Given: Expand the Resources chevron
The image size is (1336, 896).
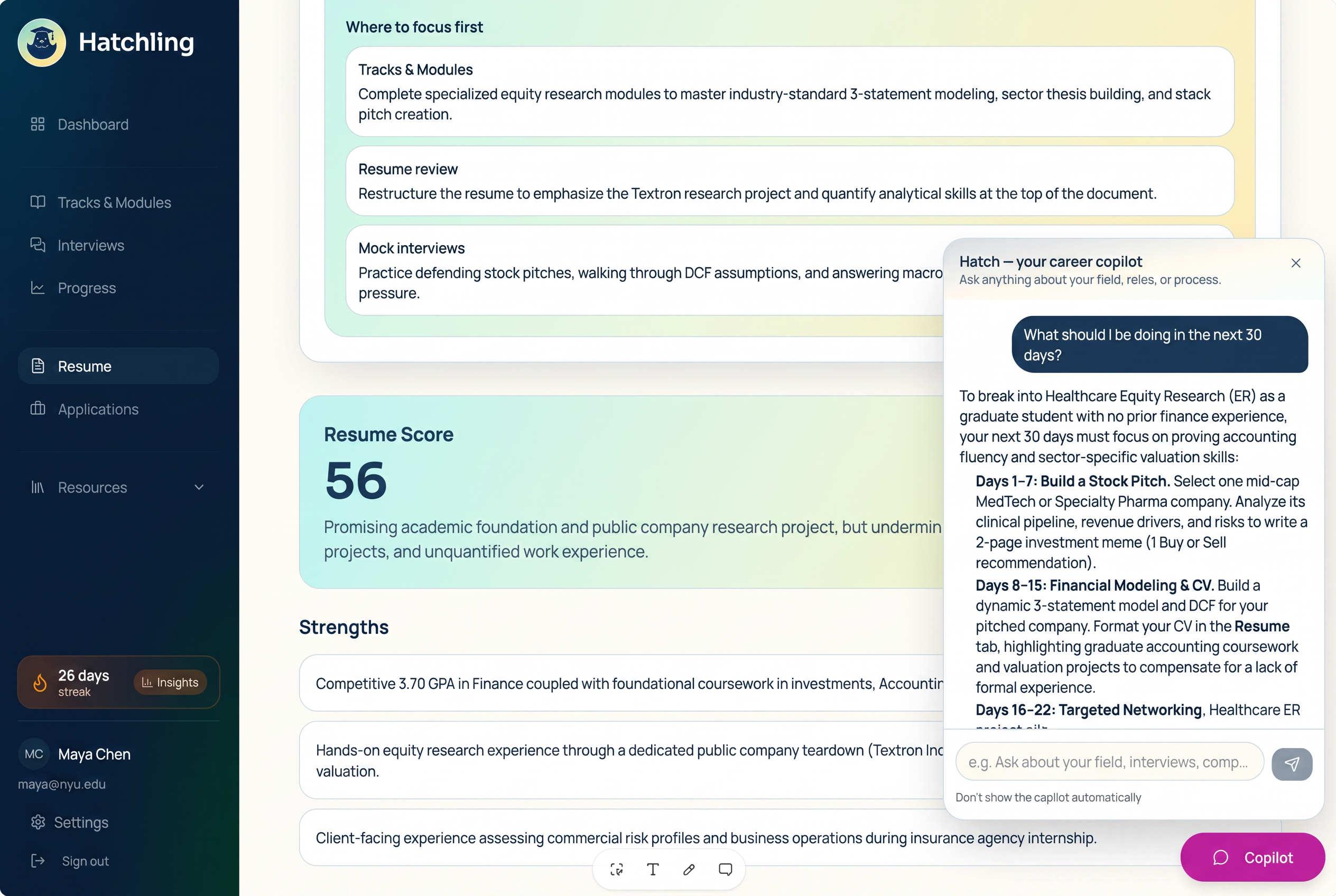Looking at the screenshot, I should (199, 488).
